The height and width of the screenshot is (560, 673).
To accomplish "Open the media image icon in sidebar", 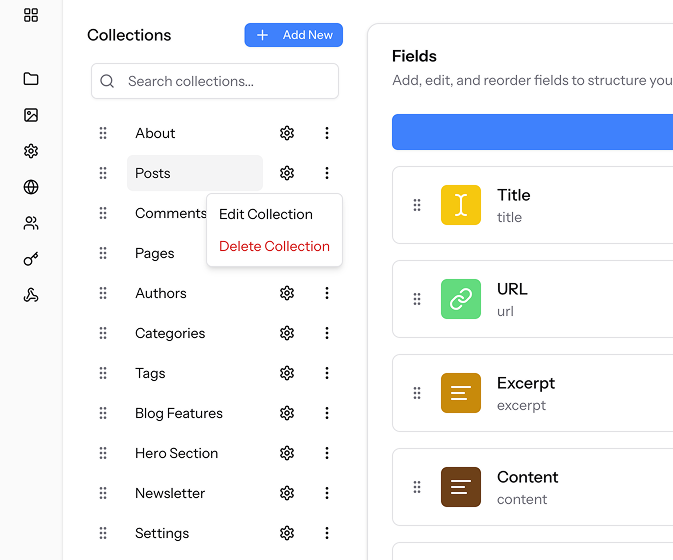I will coord(31,115).
